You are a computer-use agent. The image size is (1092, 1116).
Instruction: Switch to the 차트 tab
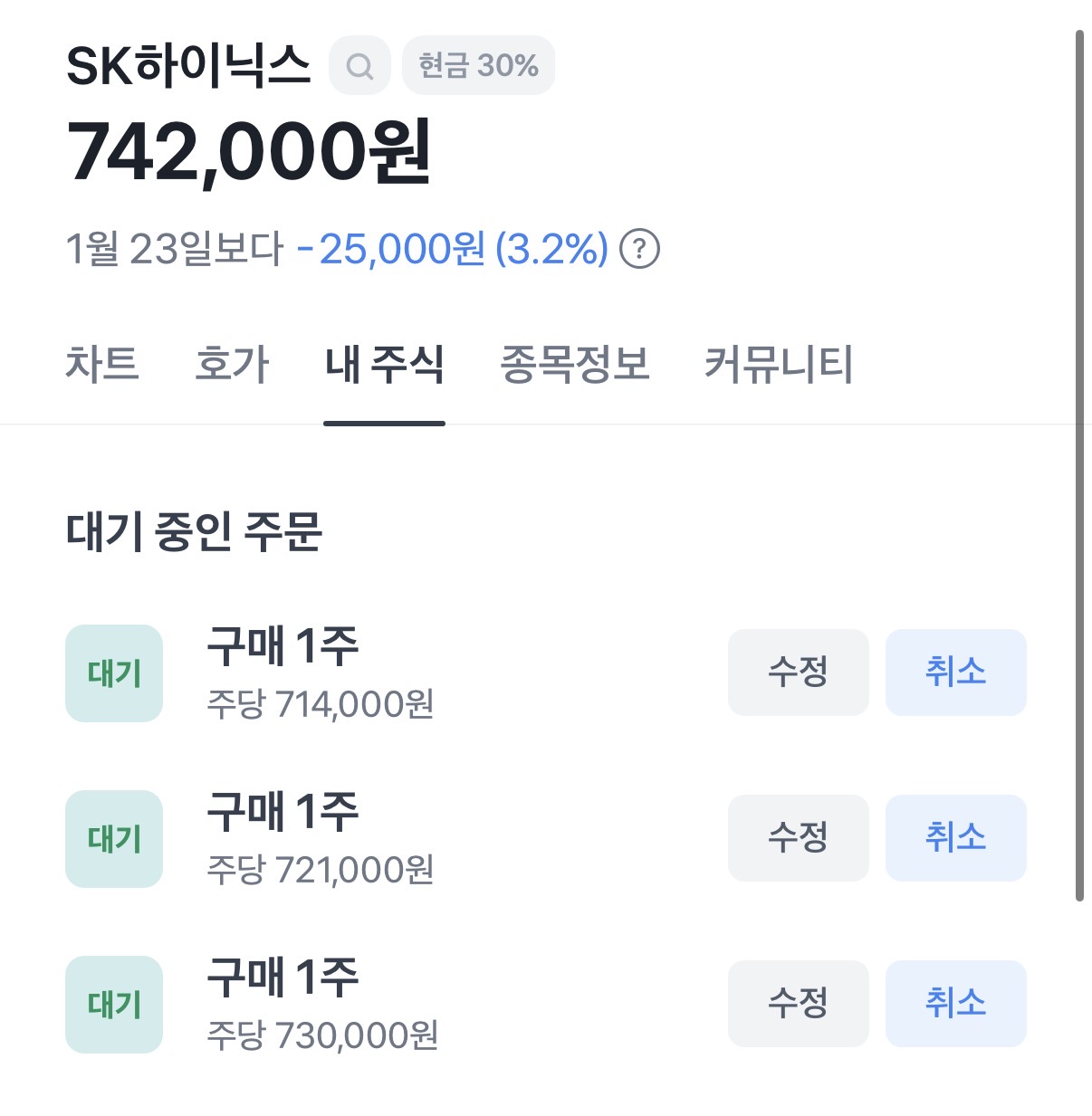point(102,364)
